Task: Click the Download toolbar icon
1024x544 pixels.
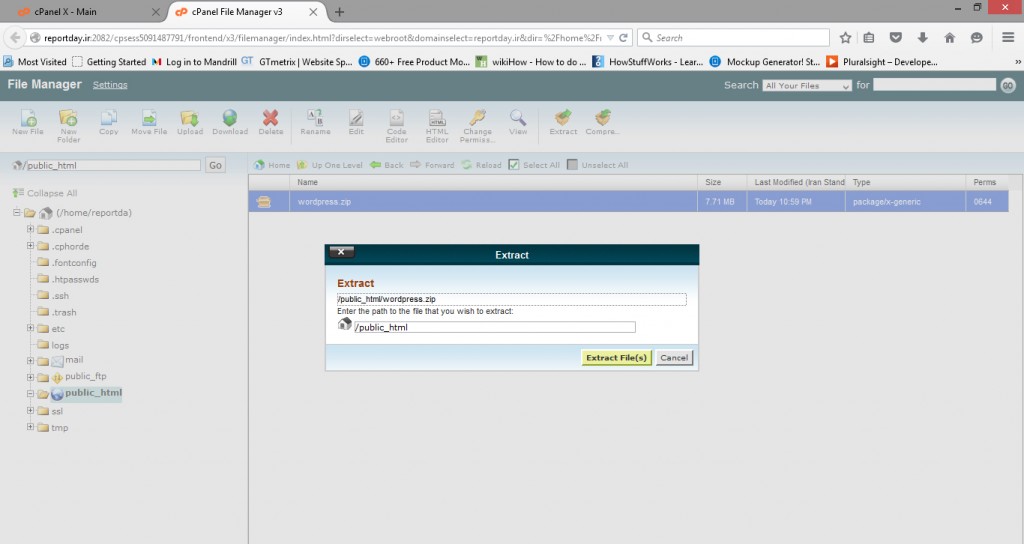Action: 230,119
